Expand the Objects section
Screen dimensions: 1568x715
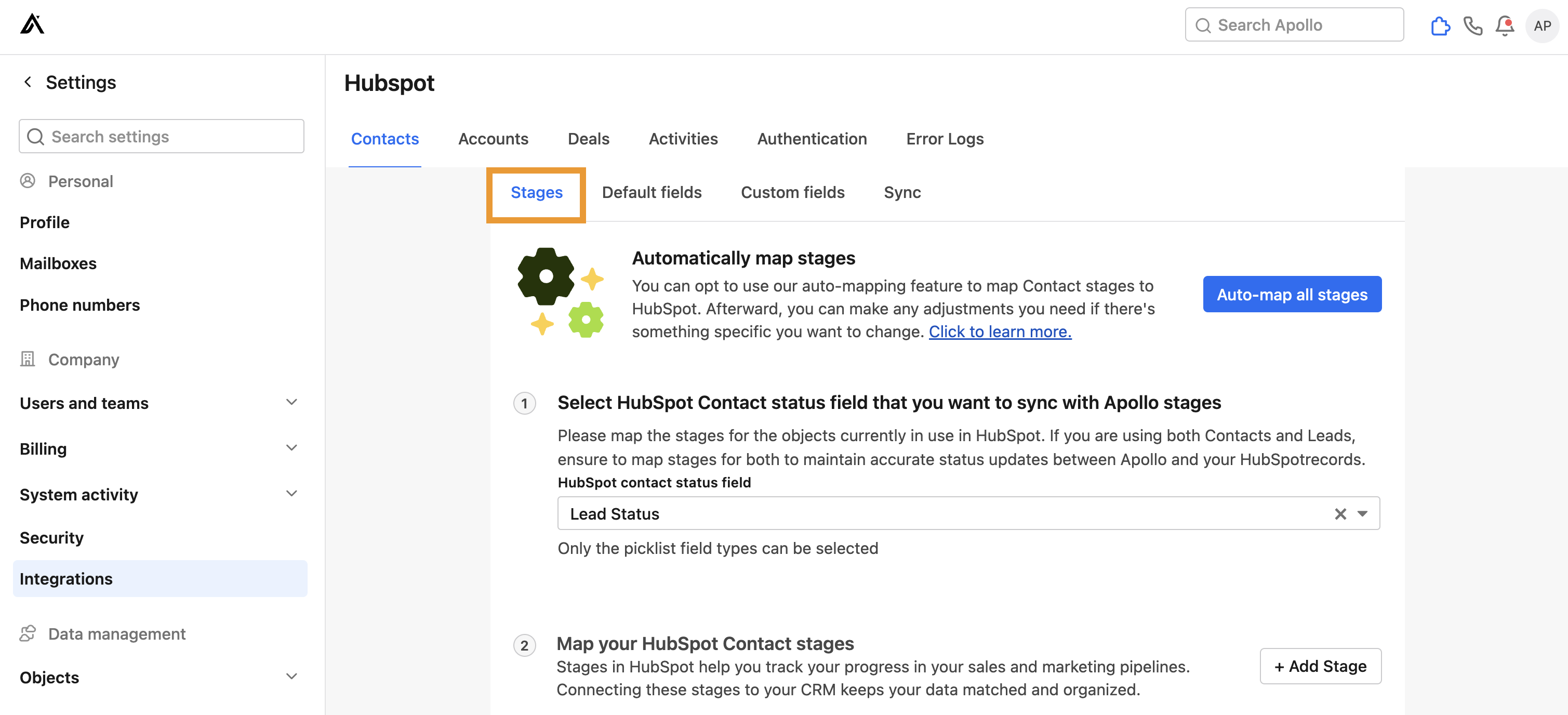[x=291, y=676]
